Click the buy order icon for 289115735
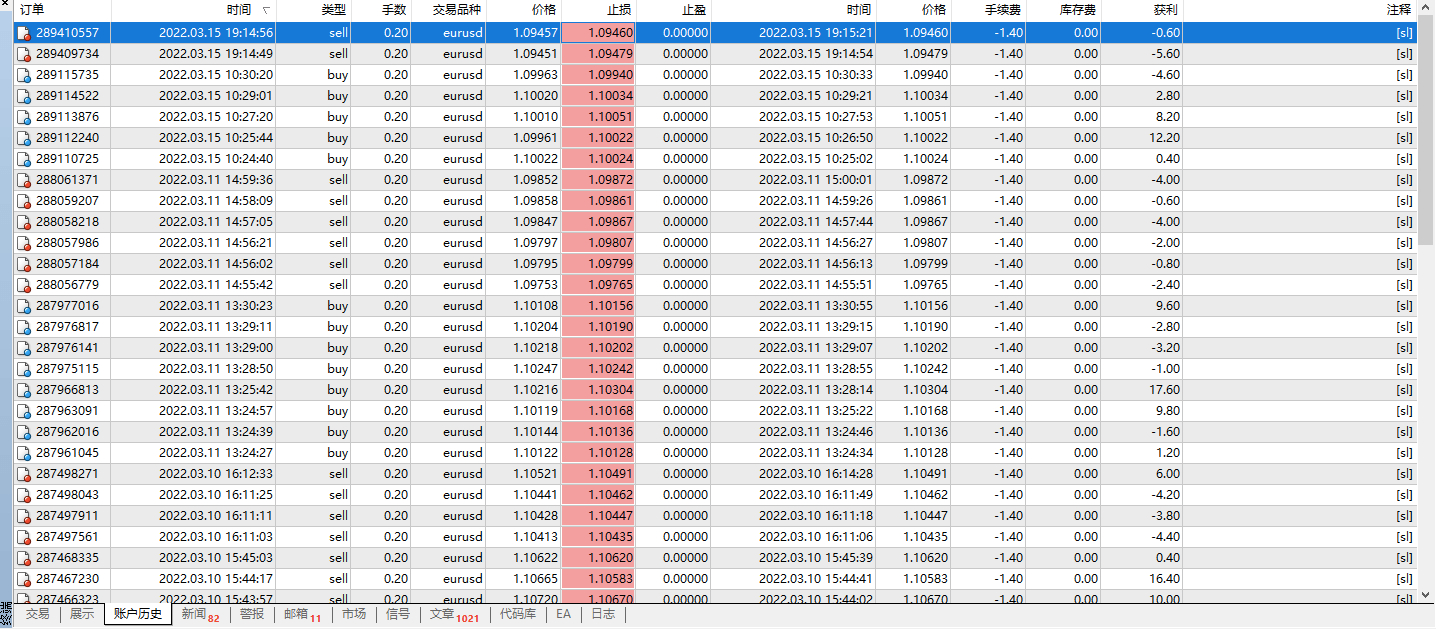The image size is (1436, 629). click(x=23, y=74)
